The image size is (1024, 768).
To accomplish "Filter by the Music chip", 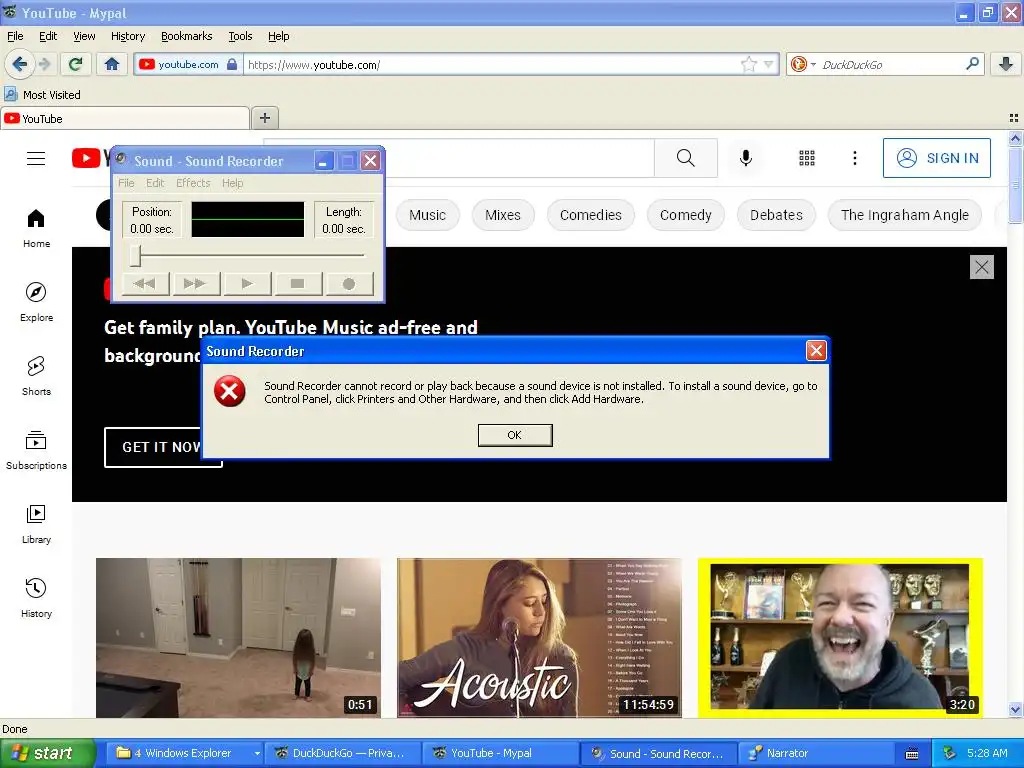I will tap(427, 215).
